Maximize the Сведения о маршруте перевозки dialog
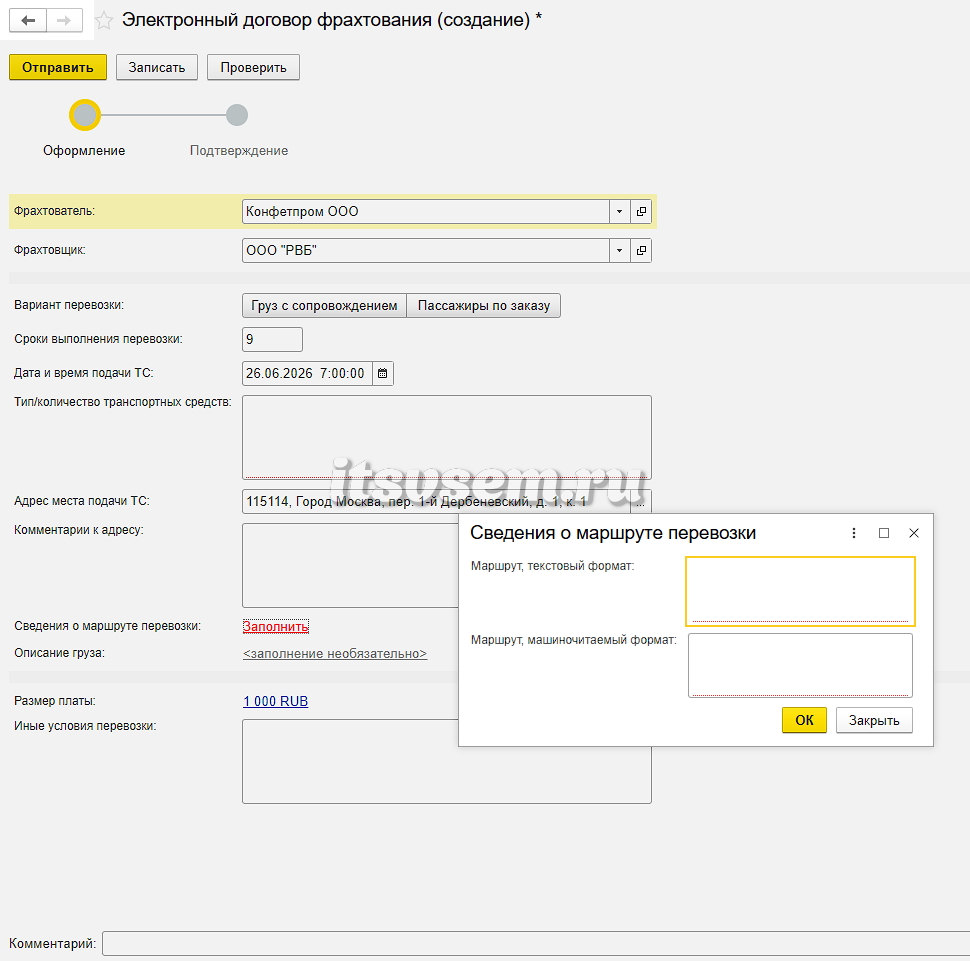The height and width of the screenshot is (961, 970). 884,533
